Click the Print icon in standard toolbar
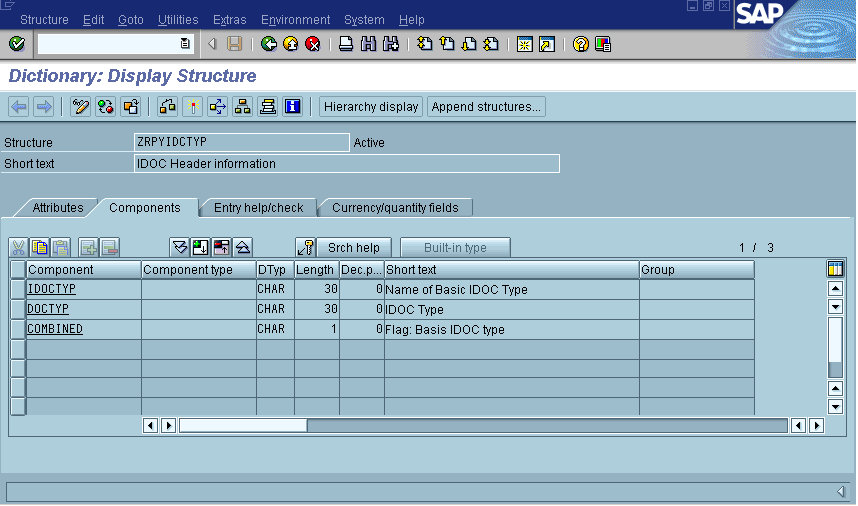 point(346,44)
